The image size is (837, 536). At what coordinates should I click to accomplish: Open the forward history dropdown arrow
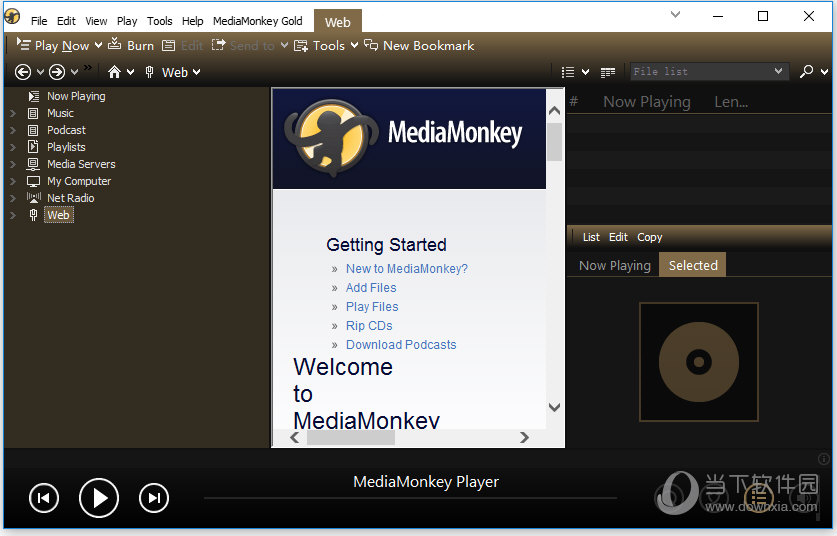pyautogui.click(x=74, y=72)
